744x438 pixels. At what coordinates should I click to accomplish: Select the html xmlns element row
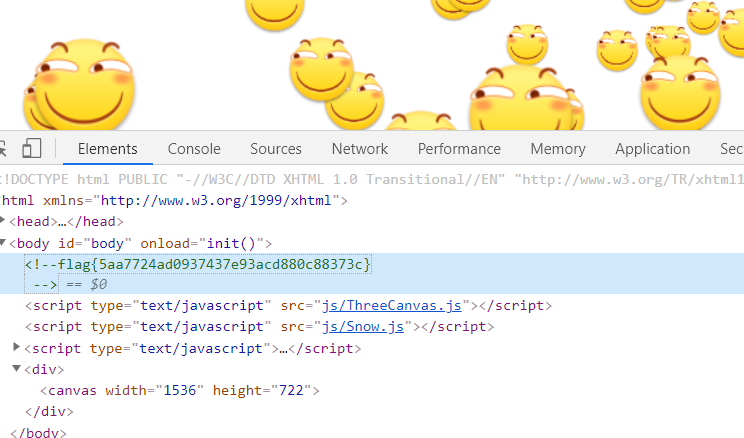(175, 201)
